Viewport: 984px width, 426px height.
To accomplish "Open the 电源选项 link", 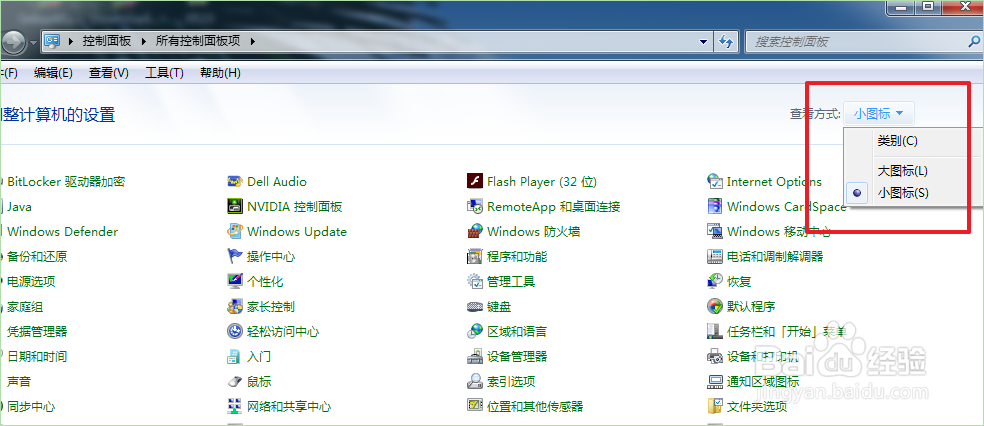I will tap(31, 282).
